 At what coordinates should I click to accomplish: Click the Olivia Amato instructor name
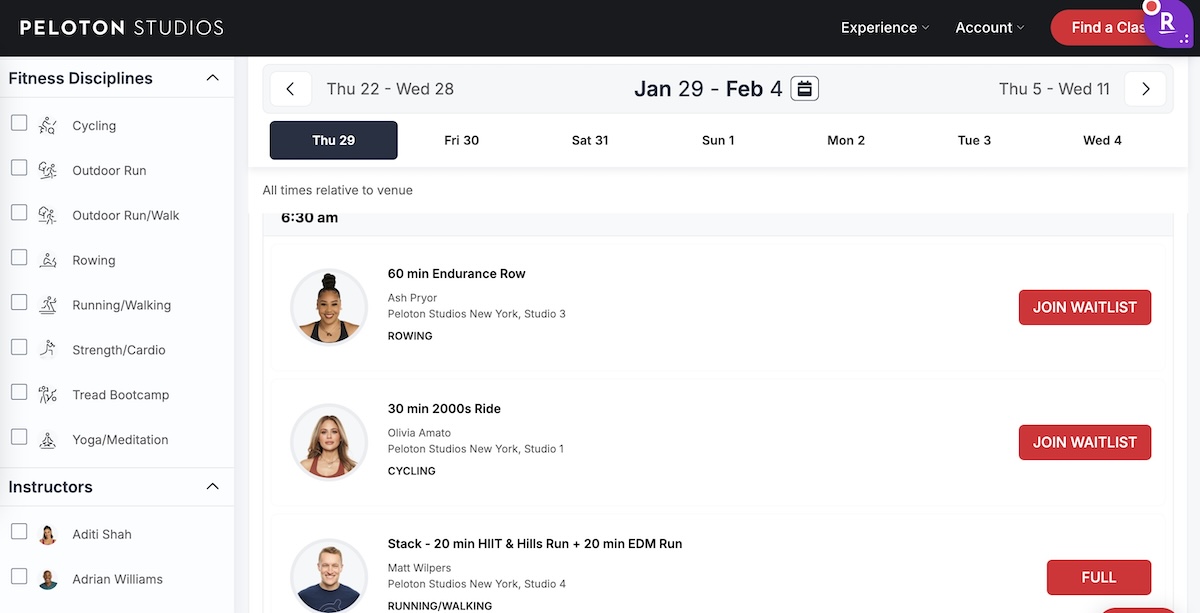tap(419, 433)
